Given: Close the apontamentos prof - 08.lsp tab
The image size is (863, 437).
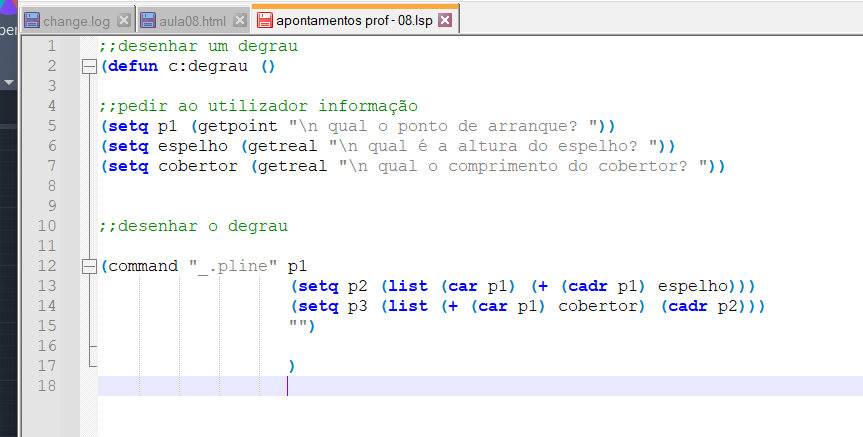Looking at the screenshot, I should tap(445, 20).
